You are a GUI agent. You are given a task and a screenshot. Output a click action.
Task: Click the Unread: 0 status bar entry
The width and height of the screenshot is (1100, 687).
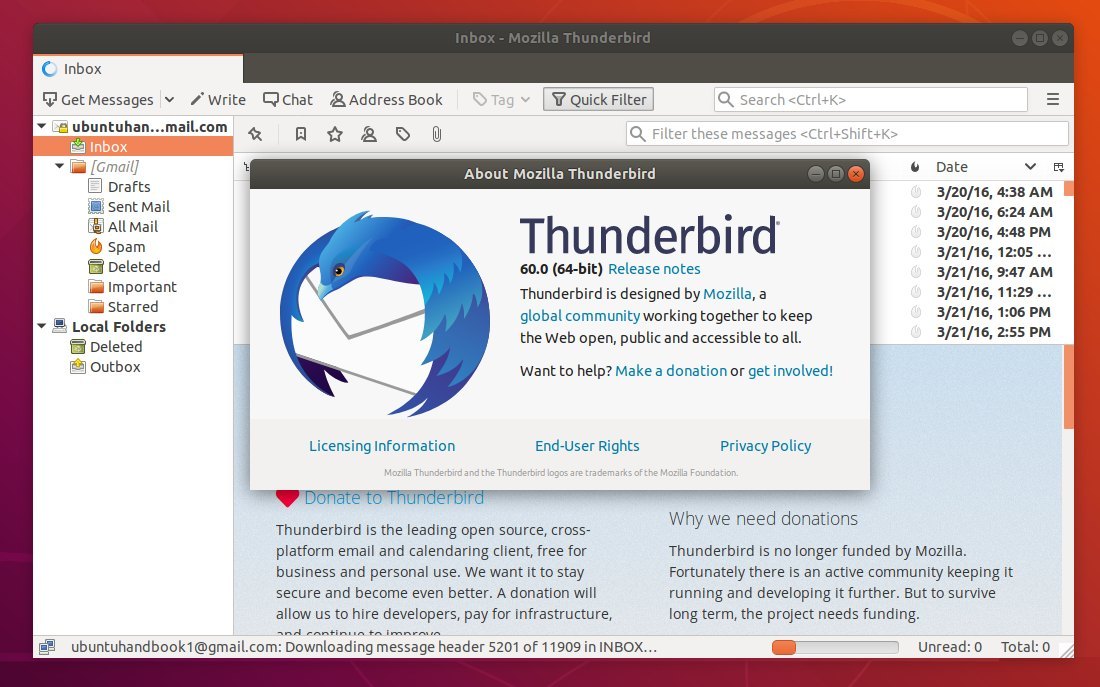pyautogui.click(x=950, y=647)
